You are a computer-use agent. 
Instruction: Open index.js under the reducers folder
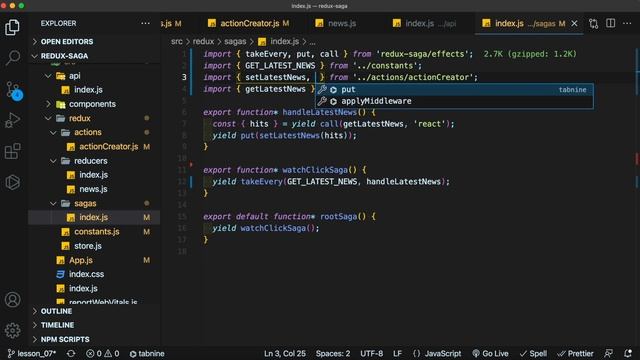pyautogui.click(x=93, y=175)
